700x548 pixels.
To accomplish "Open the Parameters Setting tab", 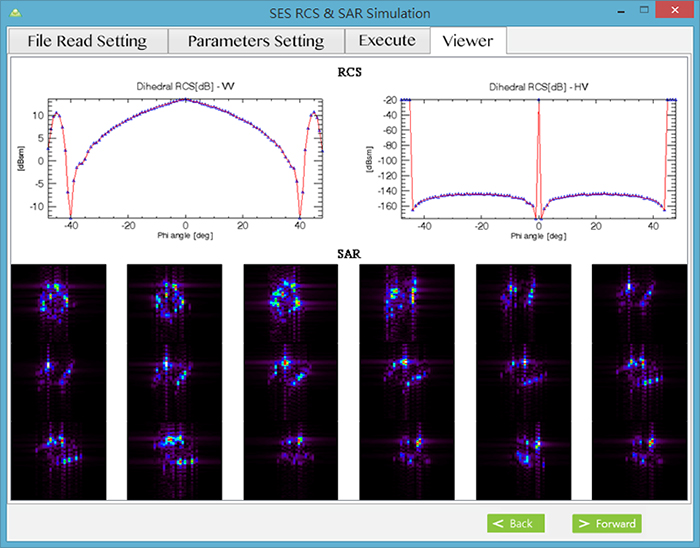I will 255,41.
